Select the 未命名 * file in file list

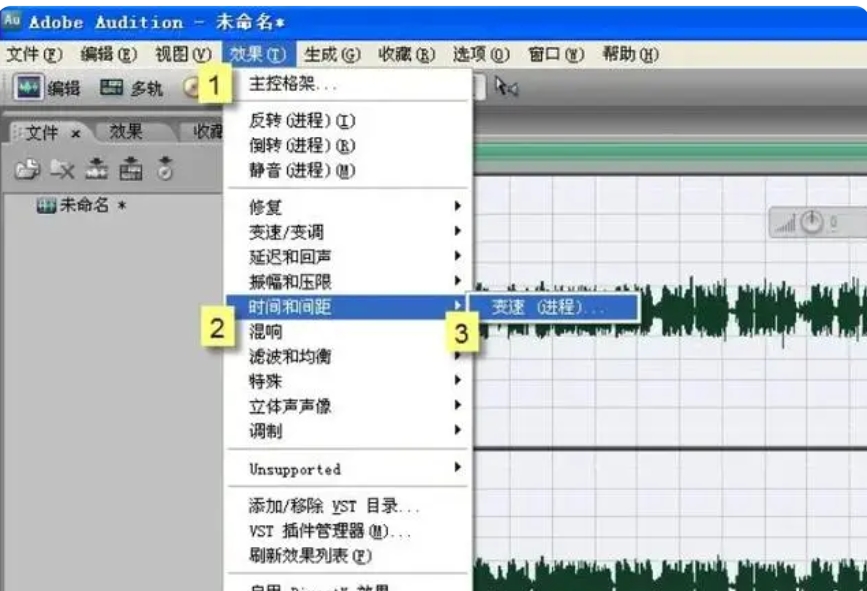coord(81,206)
